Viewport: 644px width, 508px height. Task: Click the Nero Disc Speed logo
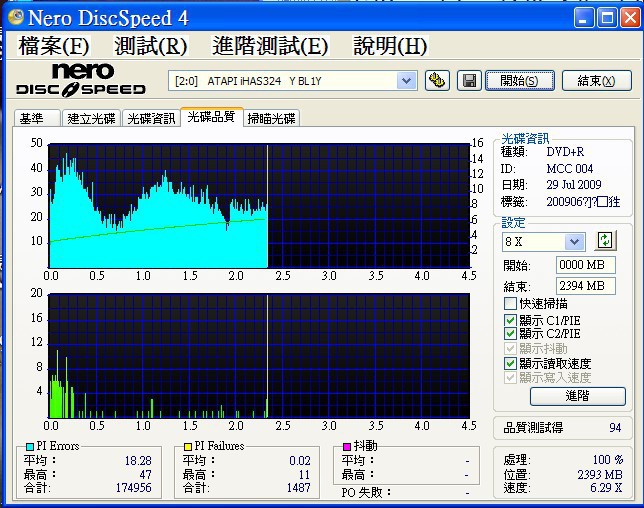[80, 80]
